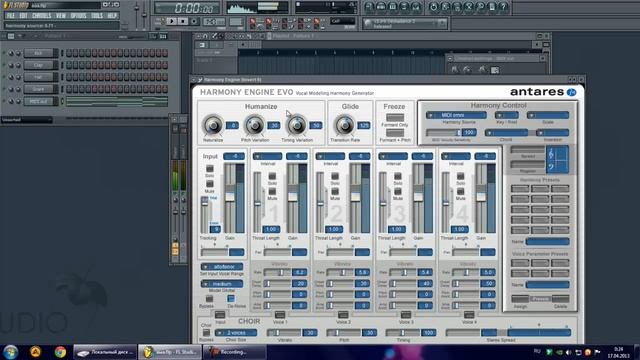Open the Voice 4 Interval dropdown
Viewport: 640px width, 360px height.
coord(456,156)
